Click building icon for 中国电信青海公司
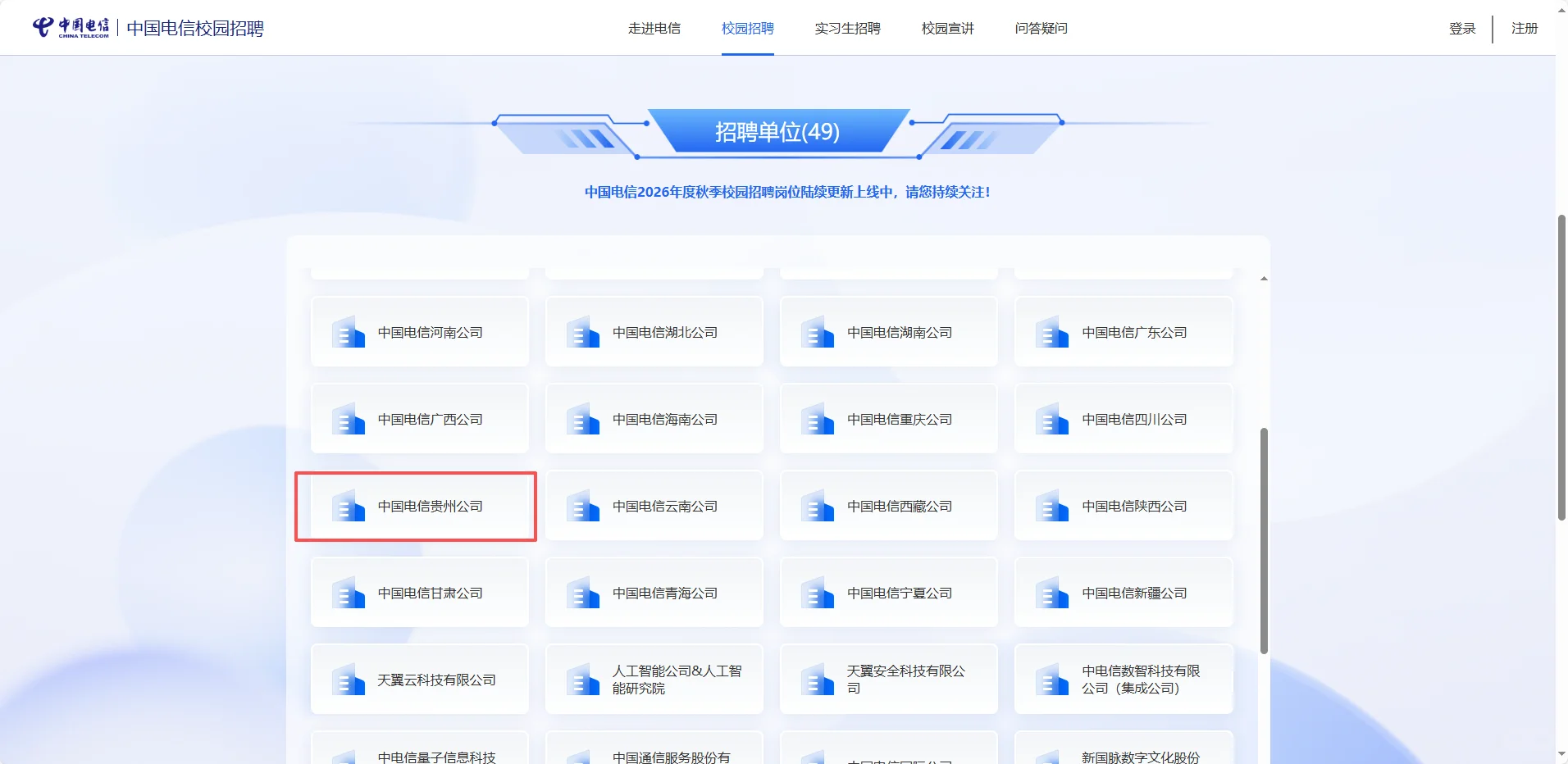The height and width of the screenshot is (764, 1568). point(583,593)
